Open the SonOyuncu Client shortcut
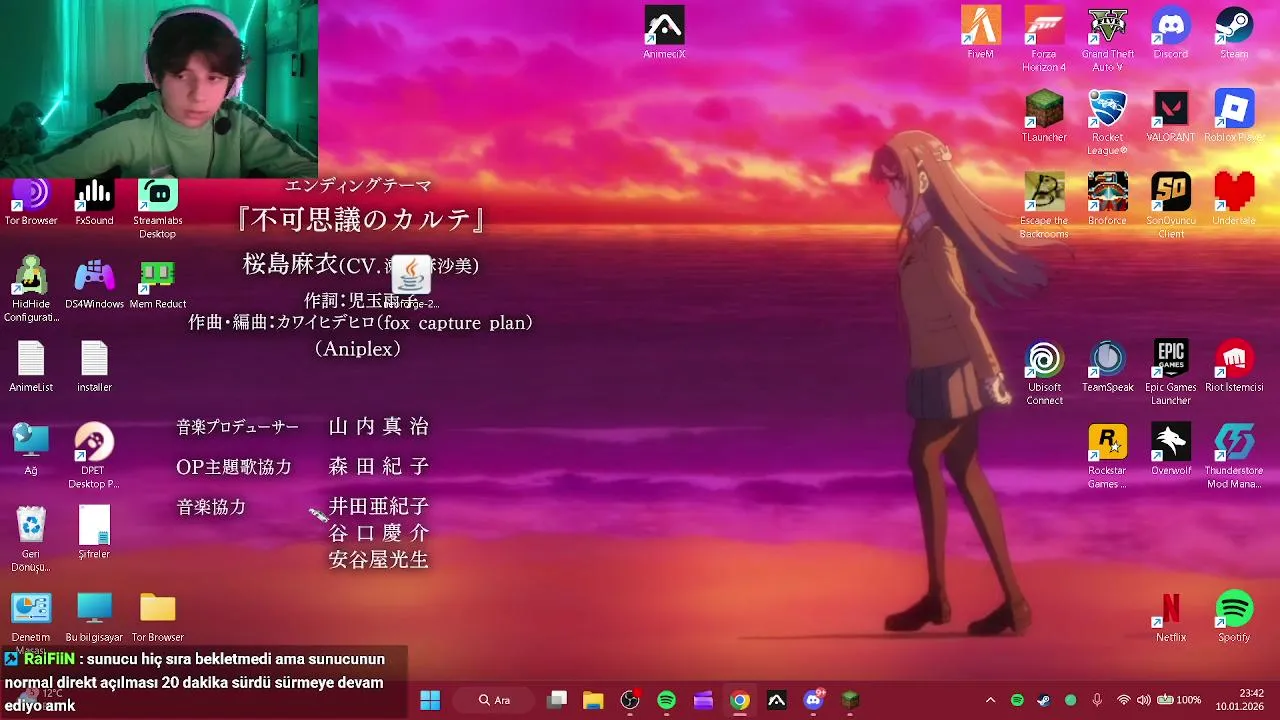This screenshot has width=1280, height=720. click(x=1171, y=205)
